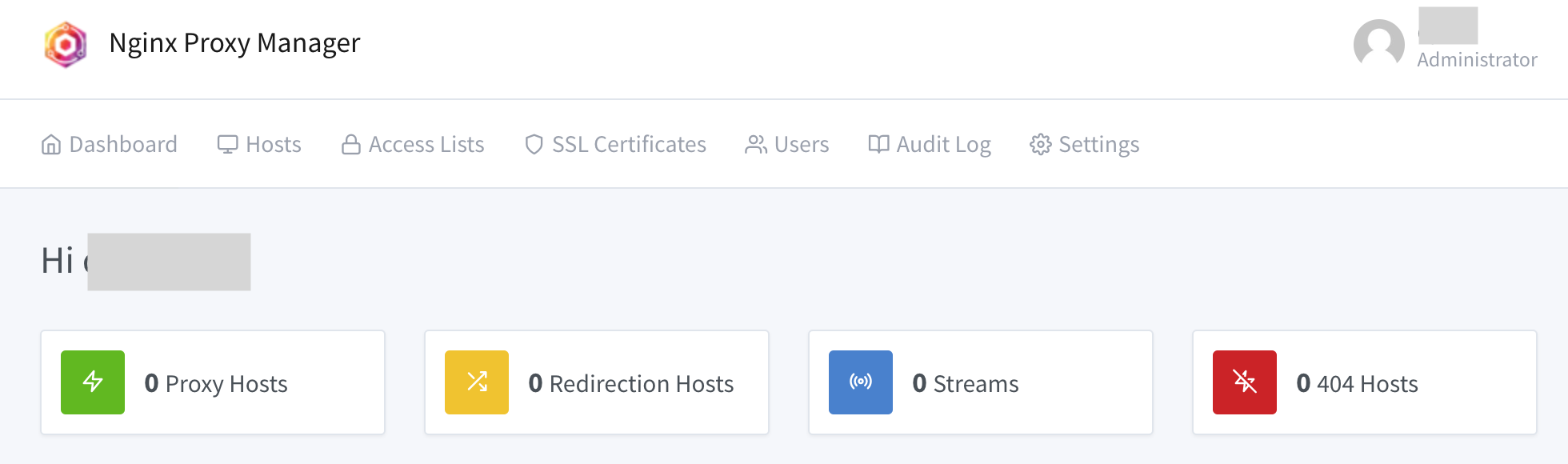The height and width of the screenshot is (464, 1568).
Task: Click the Users people icon
Action: pos(756,145)
